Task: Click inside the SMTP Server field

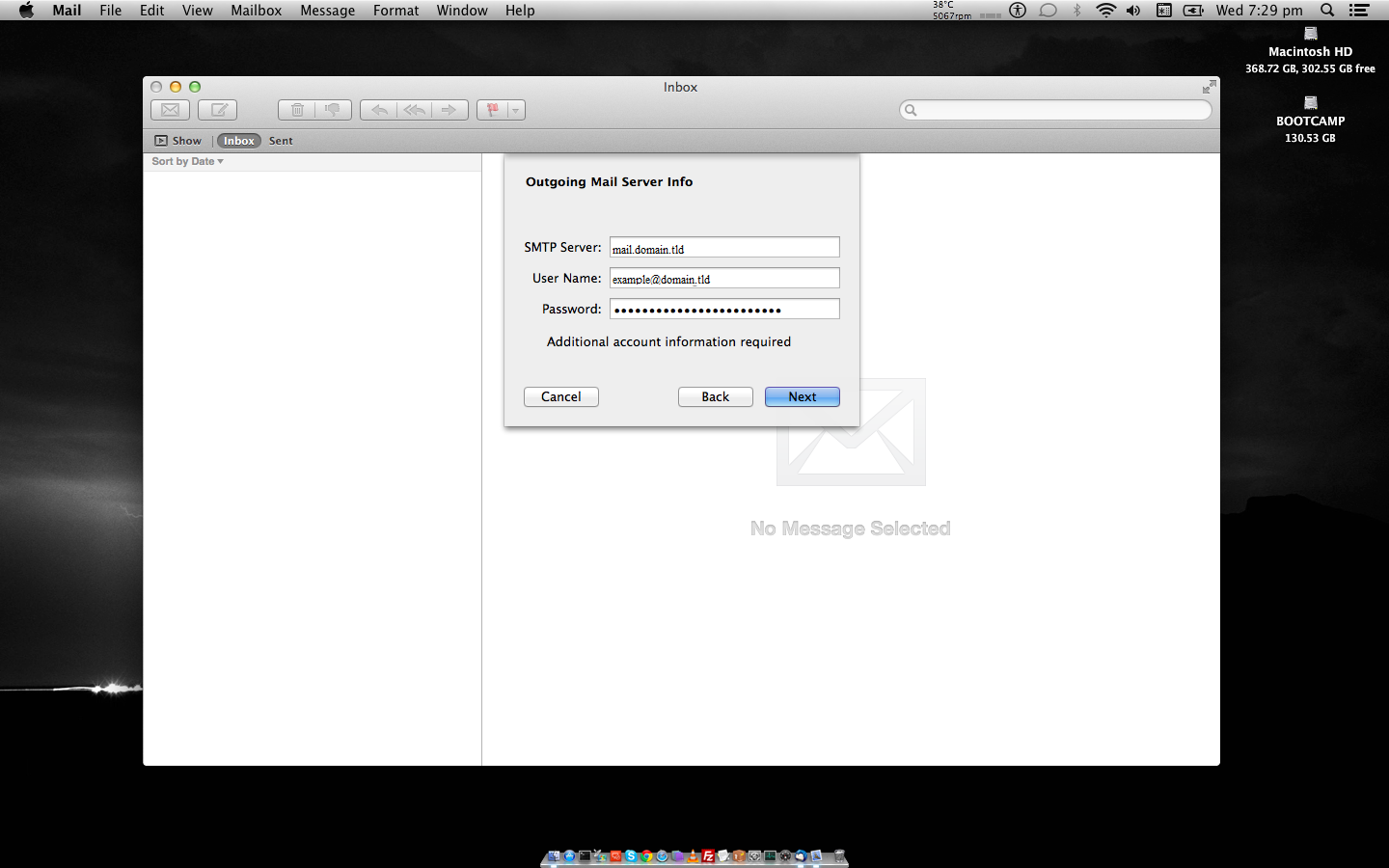Action: 723,247
